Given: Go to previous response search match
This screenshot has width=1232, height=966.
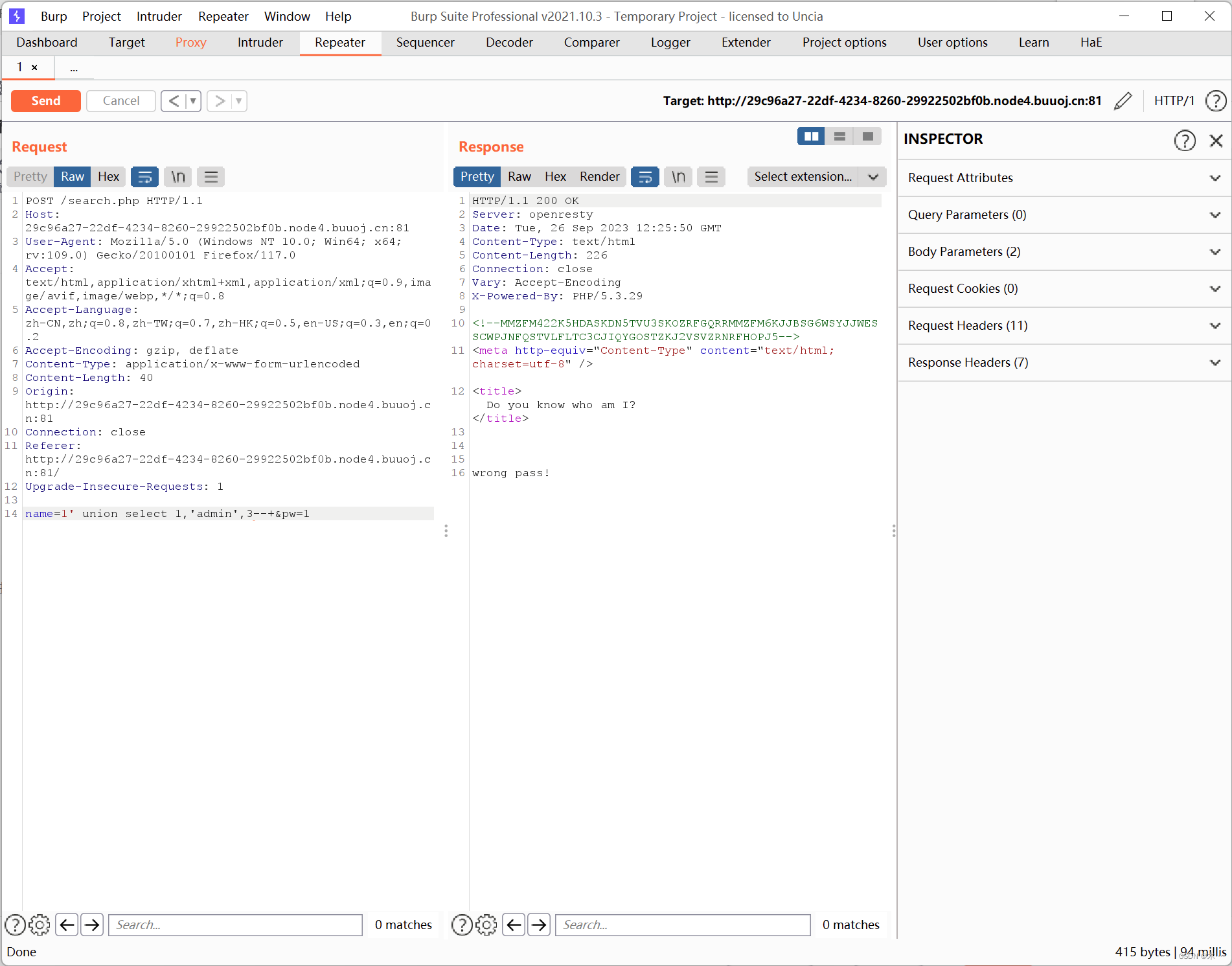Looking at the screenshot, I should [514, 925].
